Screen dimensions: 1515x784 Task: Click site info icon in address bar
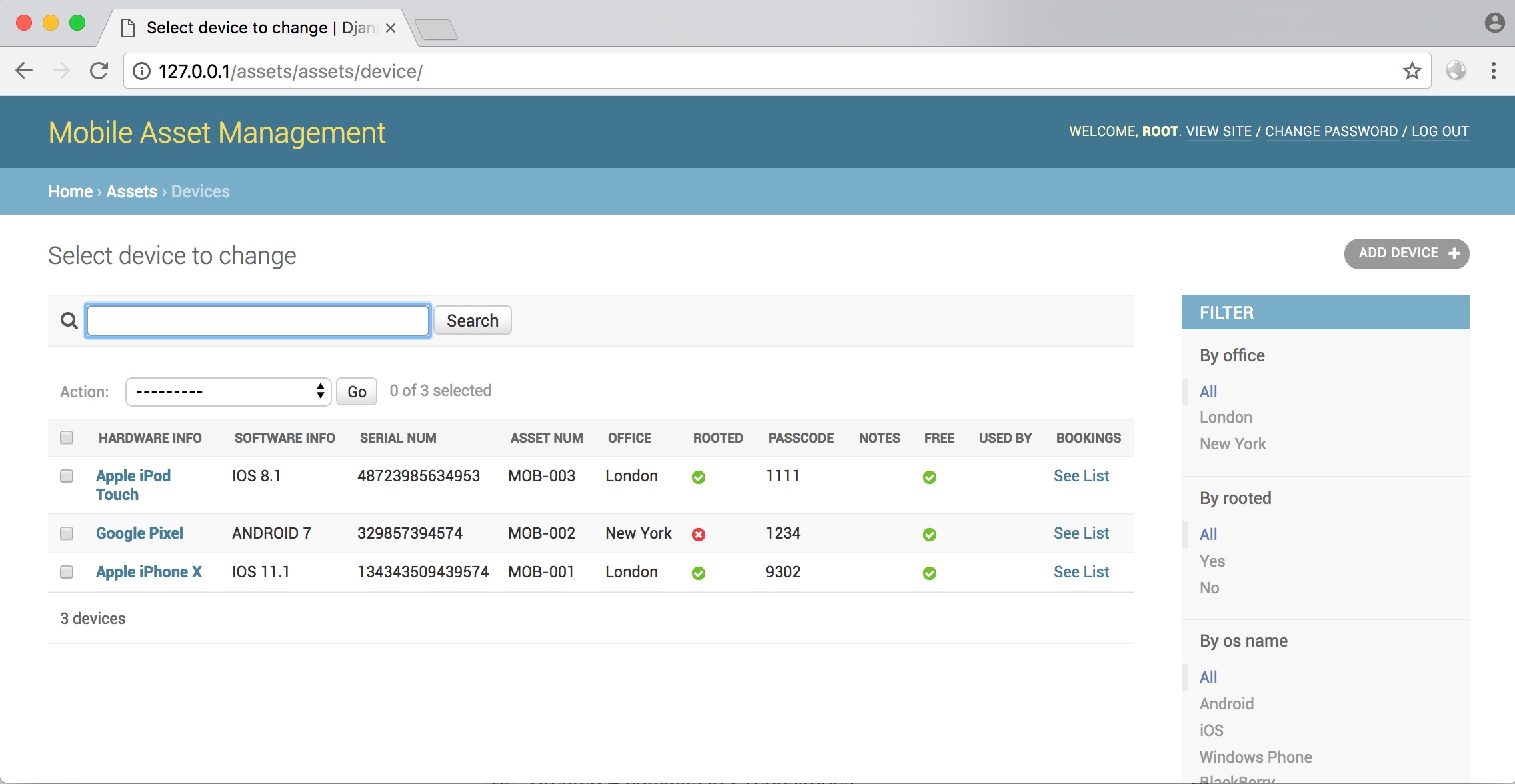click(141, 71)
